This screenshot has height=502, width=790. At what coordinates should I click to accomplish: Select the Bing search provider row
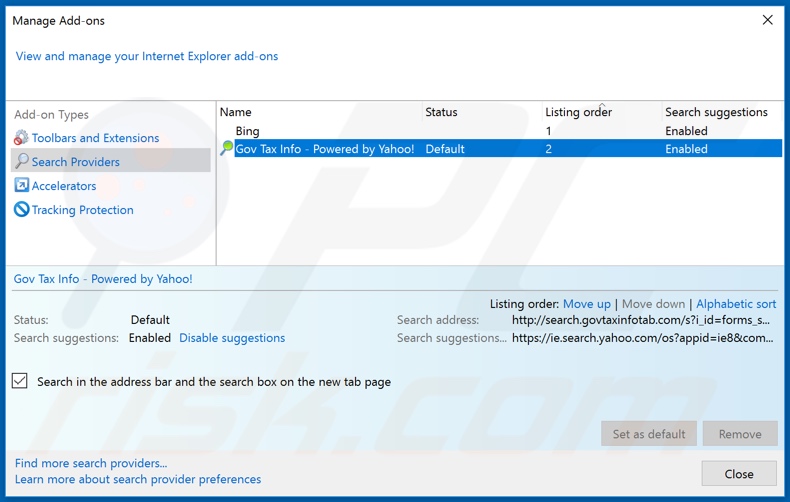tap(500, 131)
